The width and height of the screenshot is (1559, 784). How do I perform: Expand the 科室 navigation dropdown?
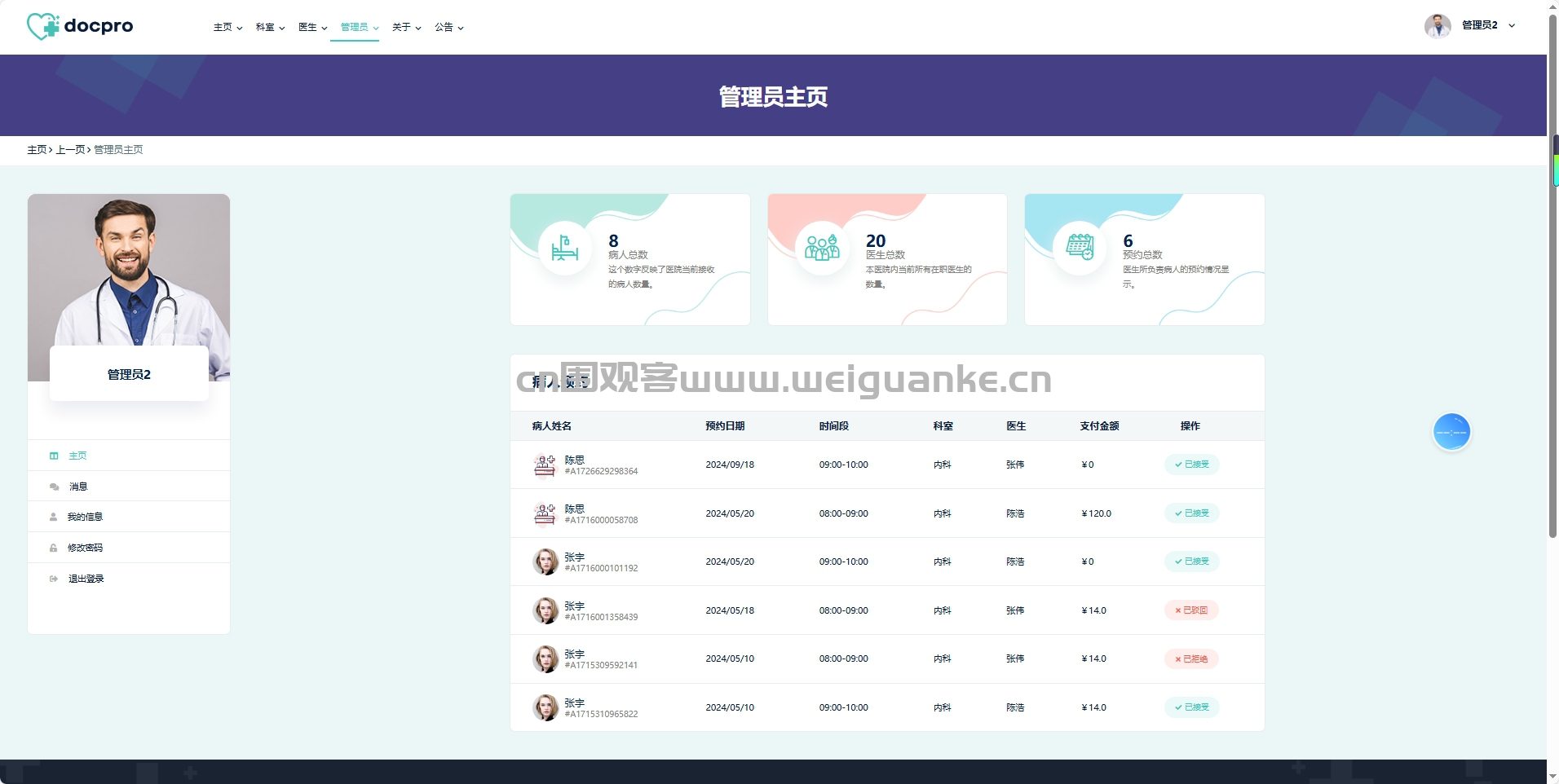pyautogui.click(x=271, y=27)
